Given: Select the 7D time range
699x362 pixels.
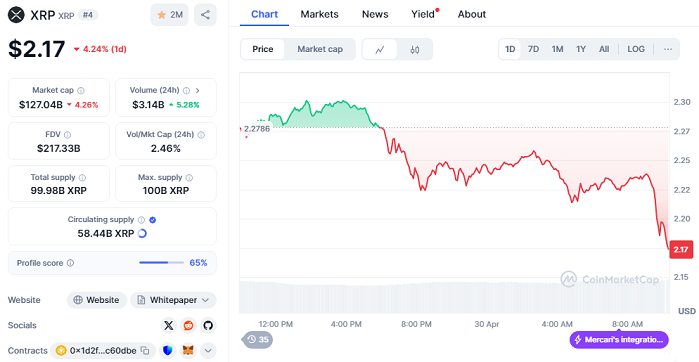Looking at the screenshot, I should coord(533,49).
